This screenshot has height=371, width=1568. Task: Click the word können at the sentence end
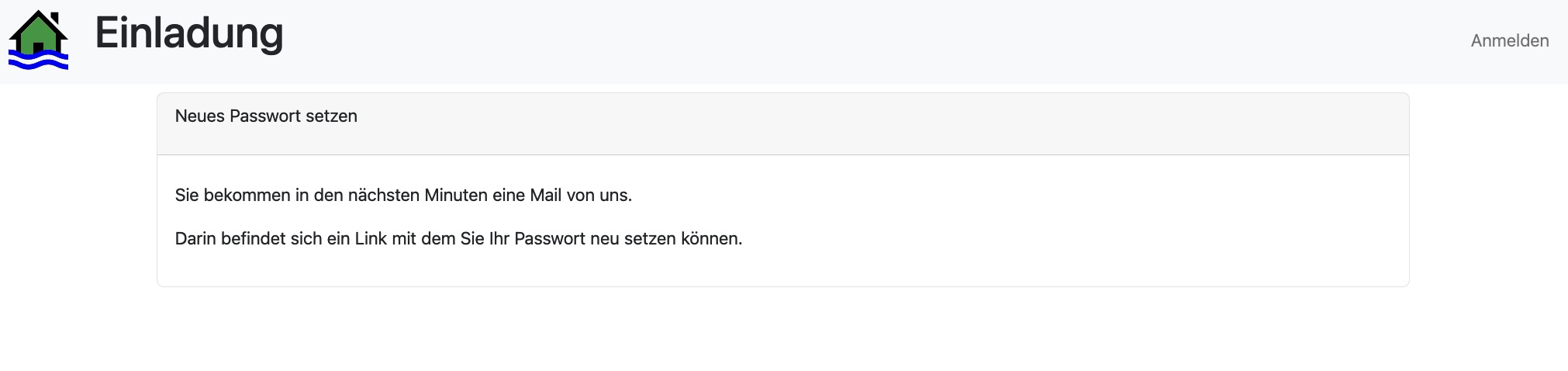point(710,239)
